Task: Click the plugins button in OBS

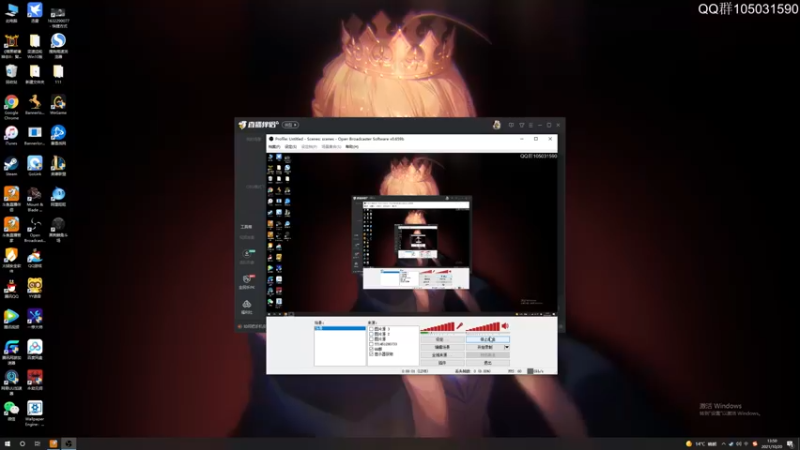Action: pos(442,363)
